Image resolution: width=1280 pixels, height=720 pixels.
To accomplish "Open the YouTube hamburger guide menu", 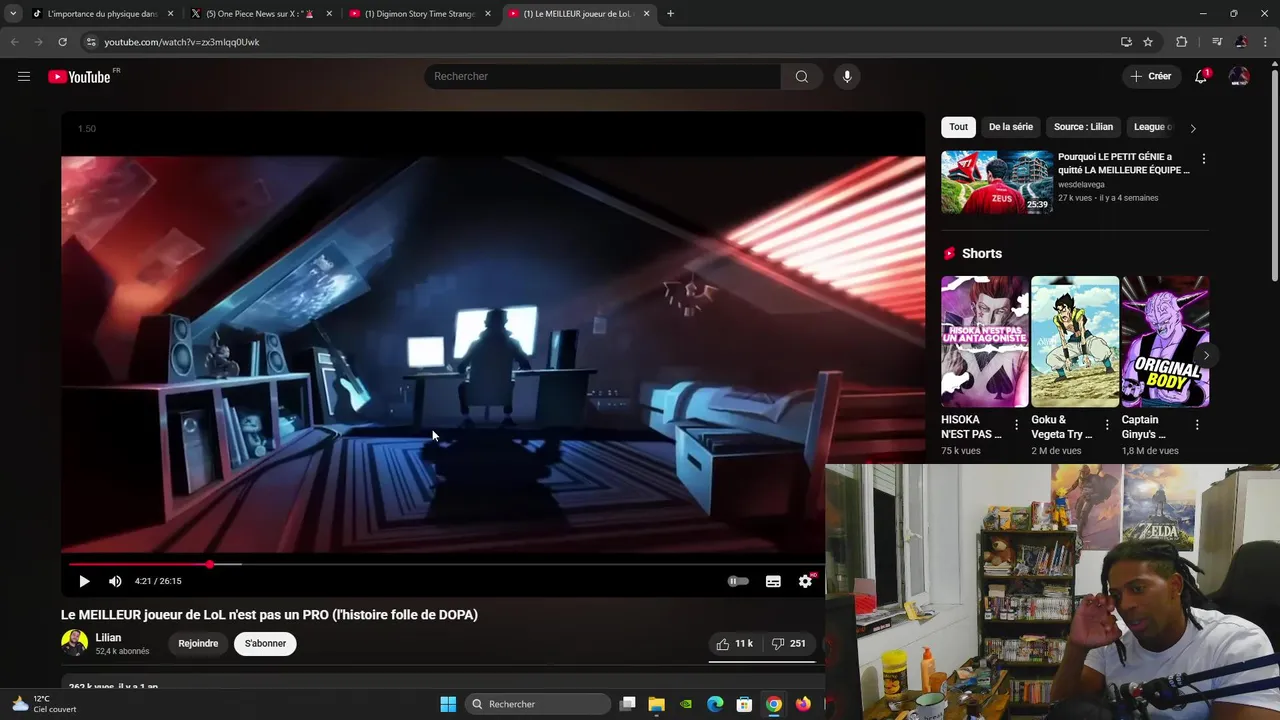I will click(24, 77).
